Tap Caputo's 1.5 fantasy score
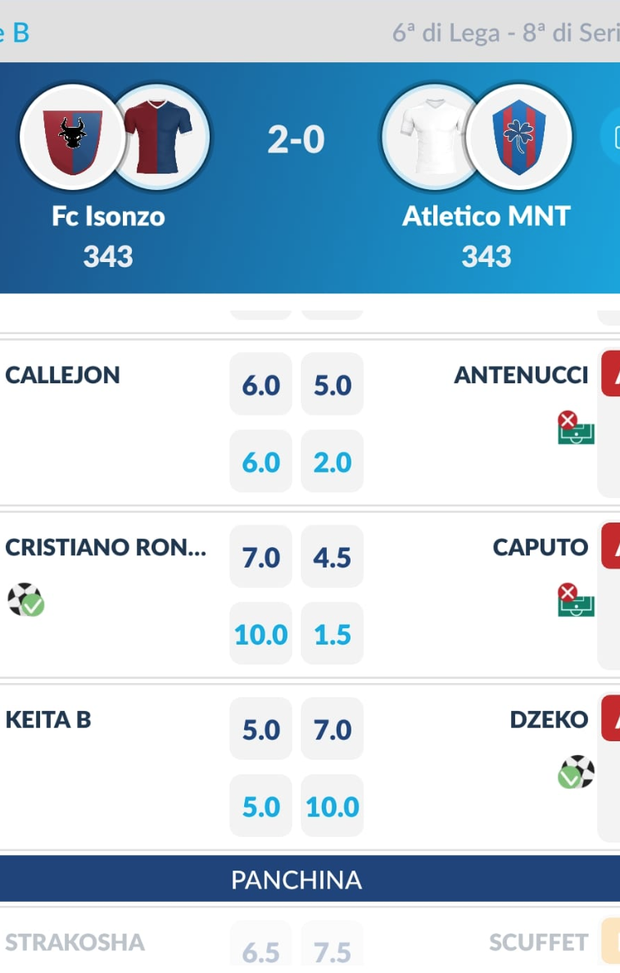The image size is (620, 973). 332,634
